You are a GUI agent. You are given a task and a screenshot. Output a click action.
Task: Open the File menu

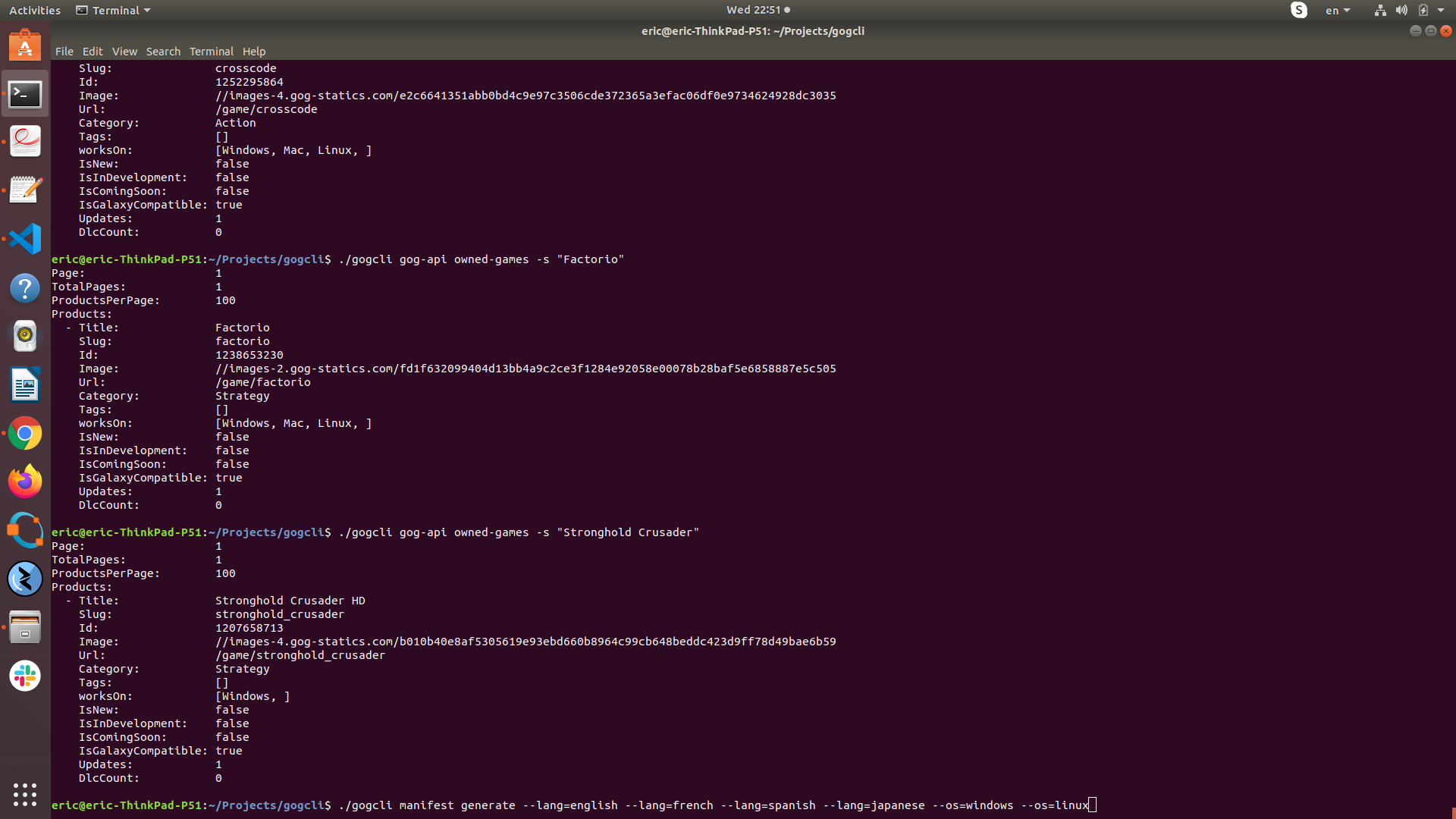coord(64,52)
